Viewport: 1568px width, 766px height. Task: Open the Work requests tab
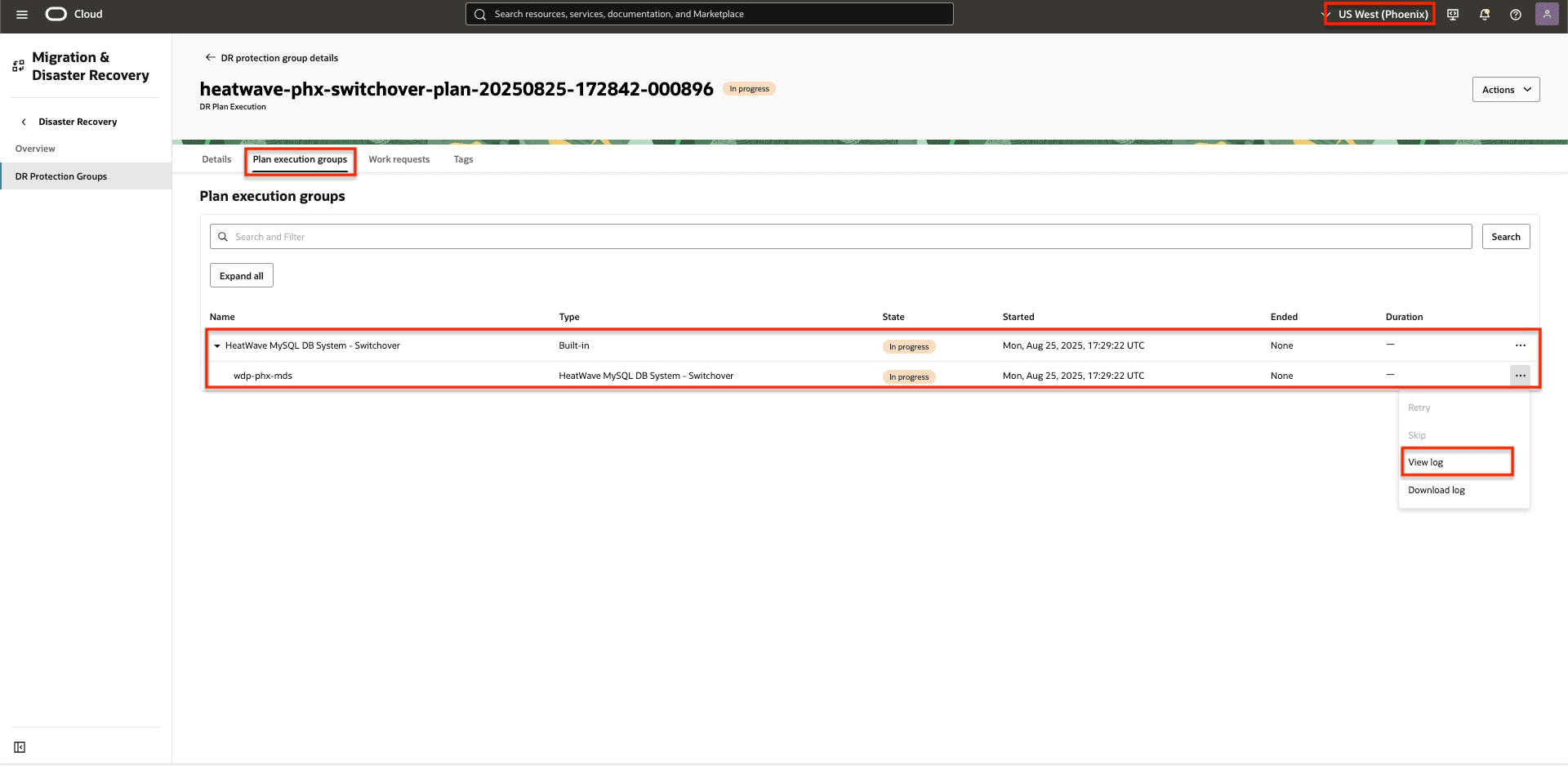point(399,159)
